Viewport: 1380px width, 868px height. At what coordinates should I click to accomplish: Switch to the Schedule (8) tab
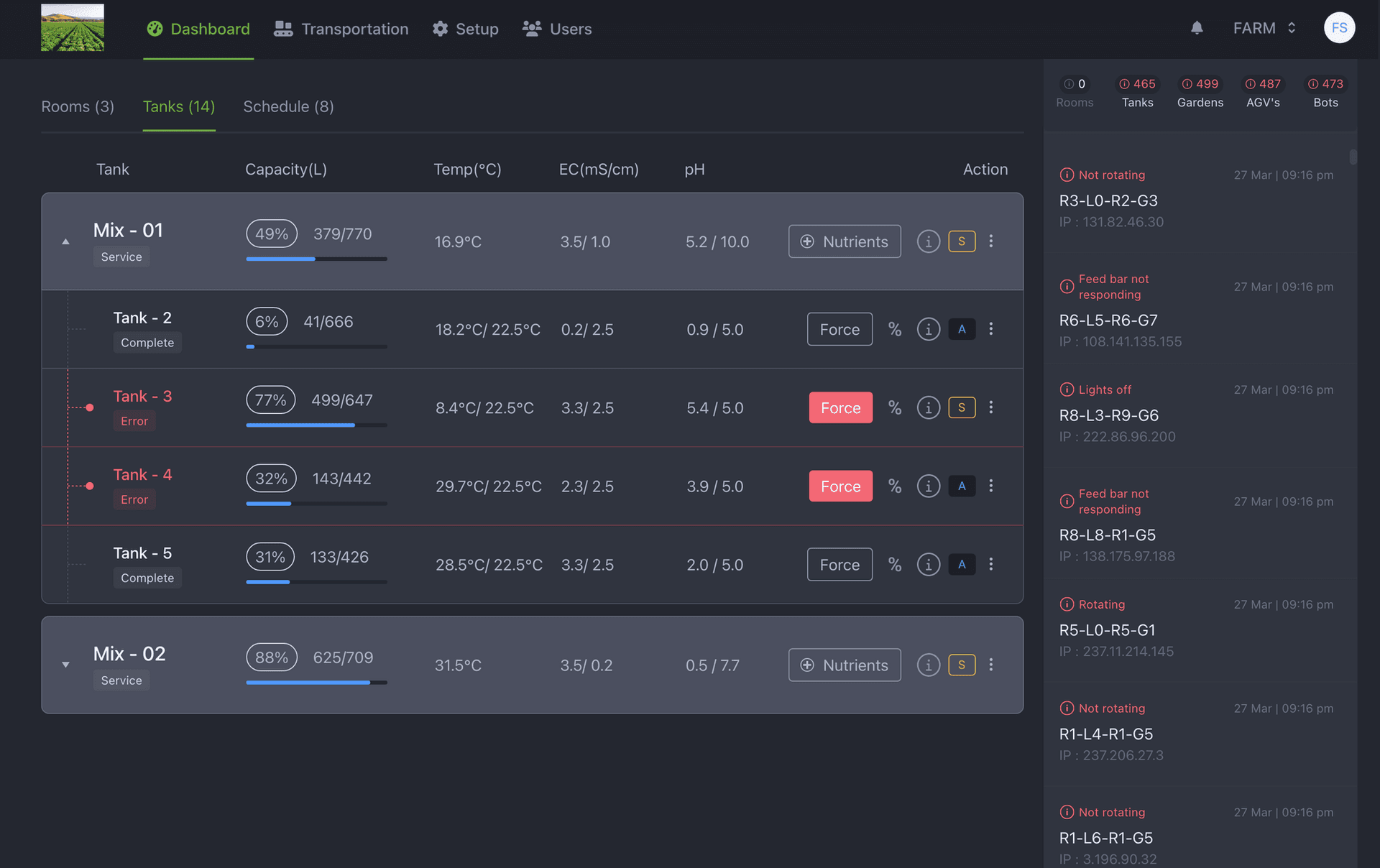coord(288,106)
